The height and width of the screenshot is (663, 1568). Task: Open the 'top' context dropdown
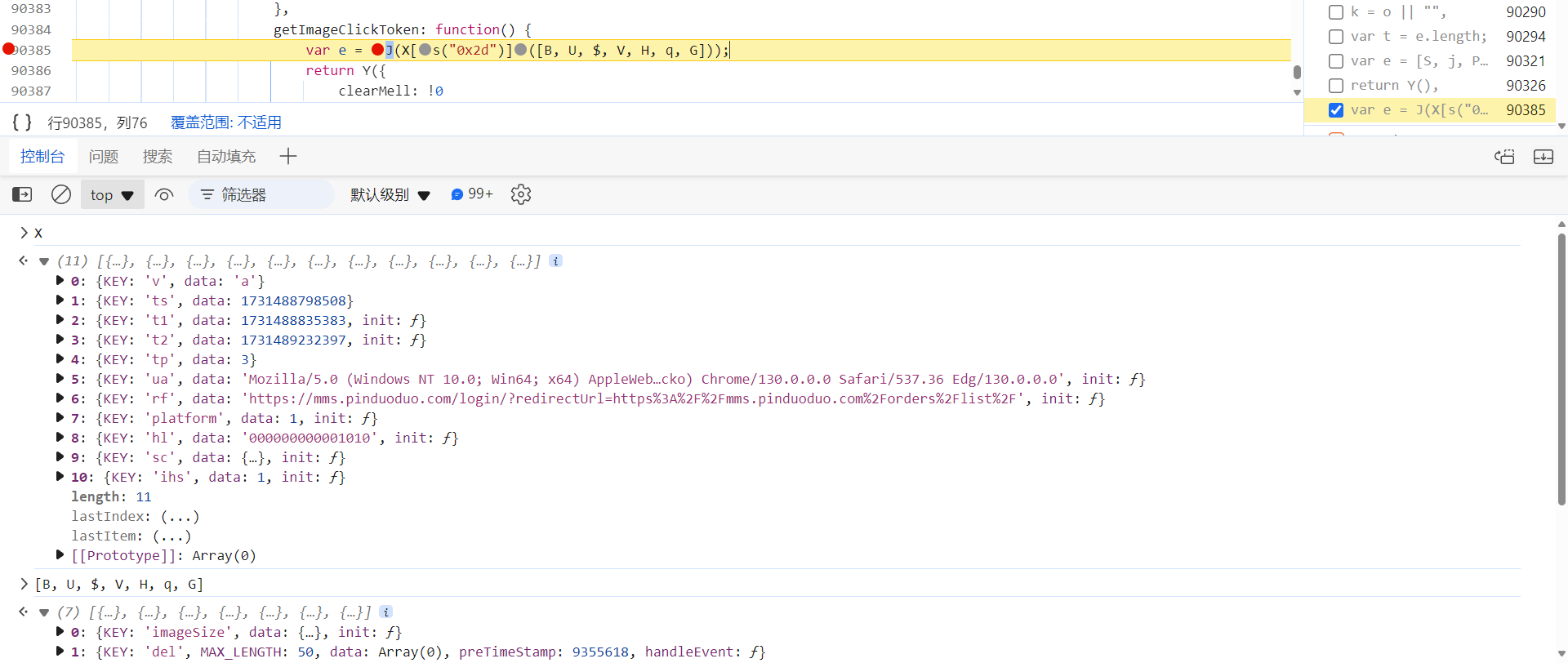(x=112, y=194)
